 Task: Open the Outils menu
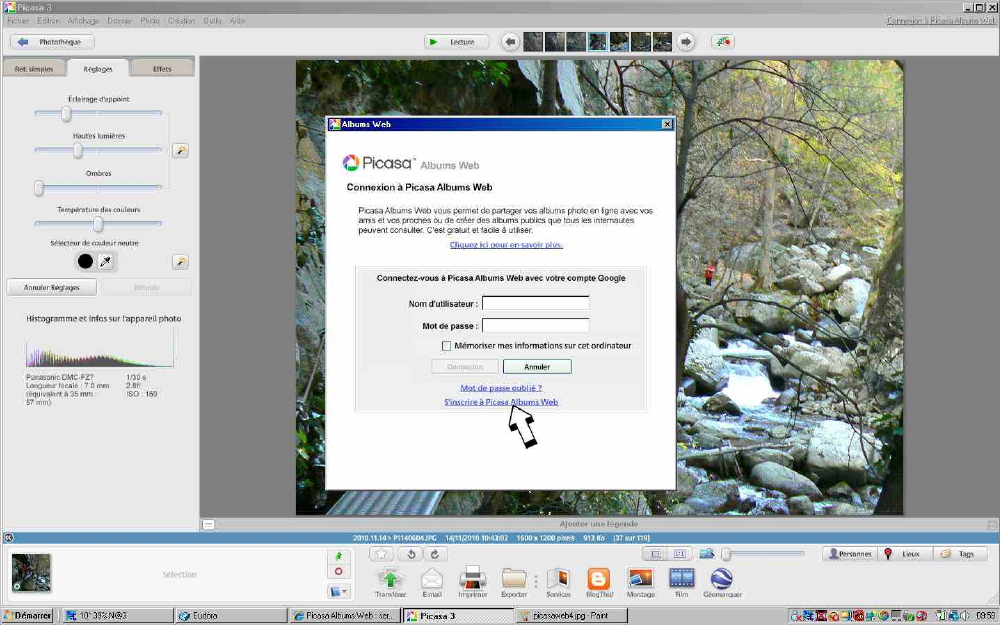[212, 20]
